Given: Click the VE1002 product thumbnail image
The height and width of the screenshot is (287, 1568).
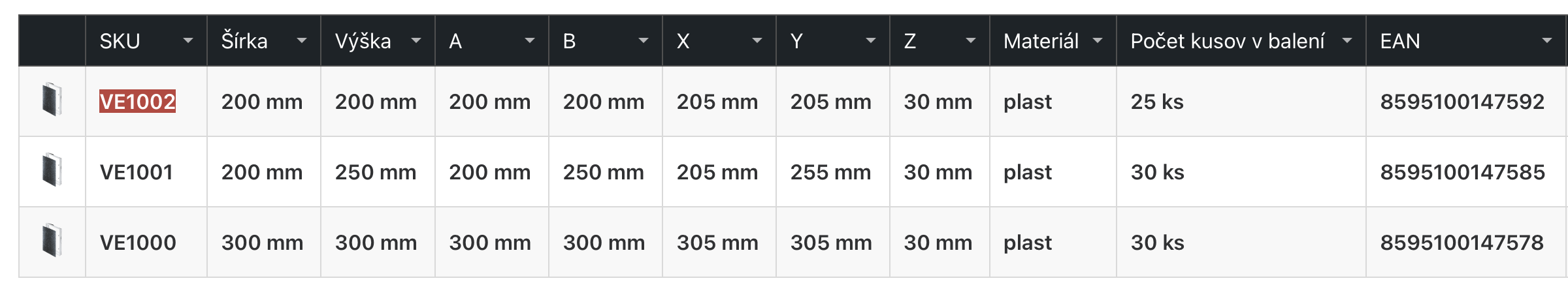Looking at the screenshot, I should point(52,100).
